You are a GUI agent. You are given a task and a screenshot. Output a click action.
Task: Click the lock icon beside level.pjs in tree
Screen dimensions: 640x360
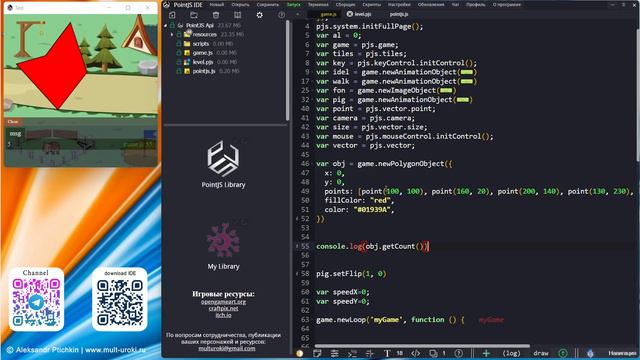pos(179,62)
